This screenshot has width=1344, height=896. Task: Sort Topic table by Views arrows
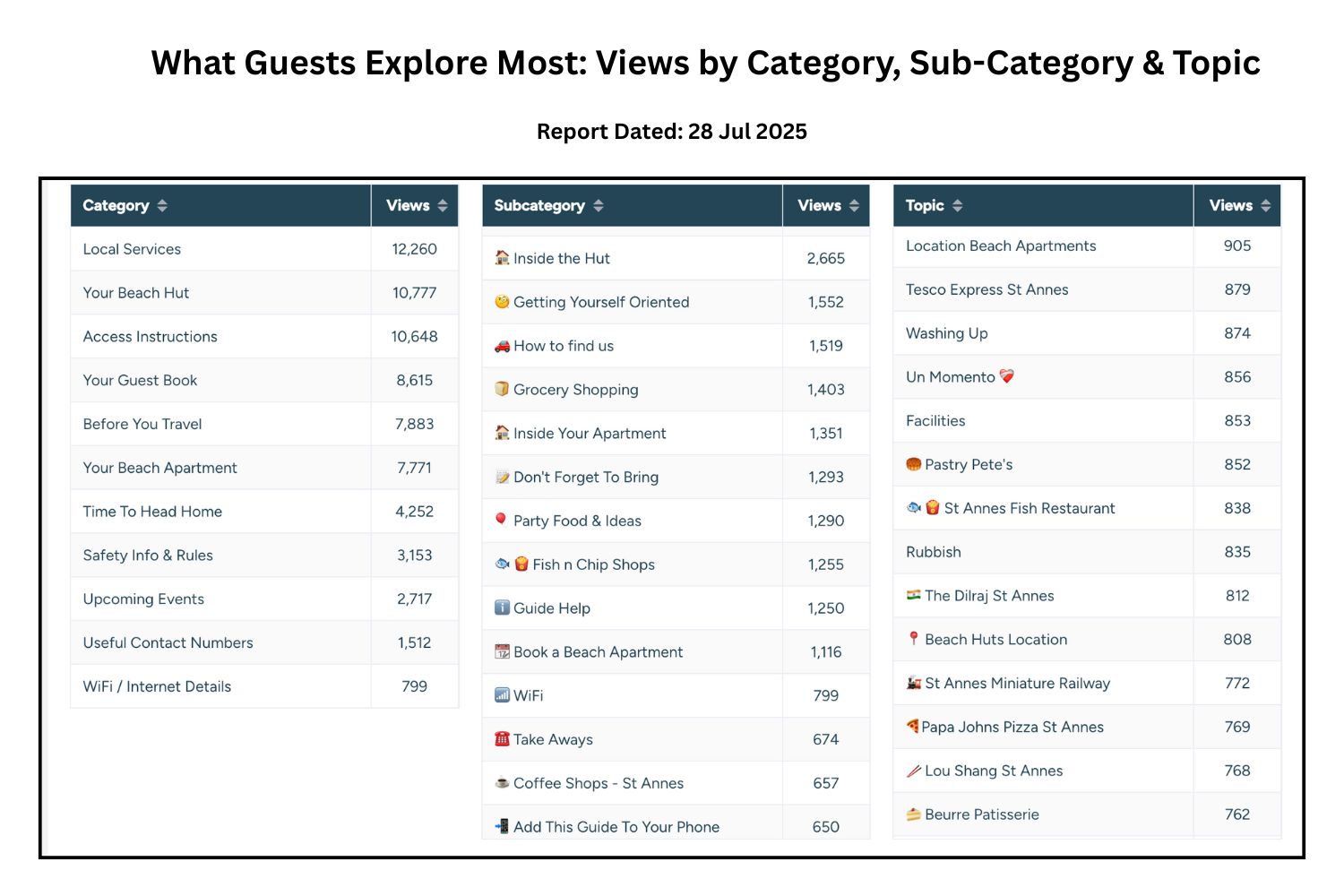(x=1265, y=205)
